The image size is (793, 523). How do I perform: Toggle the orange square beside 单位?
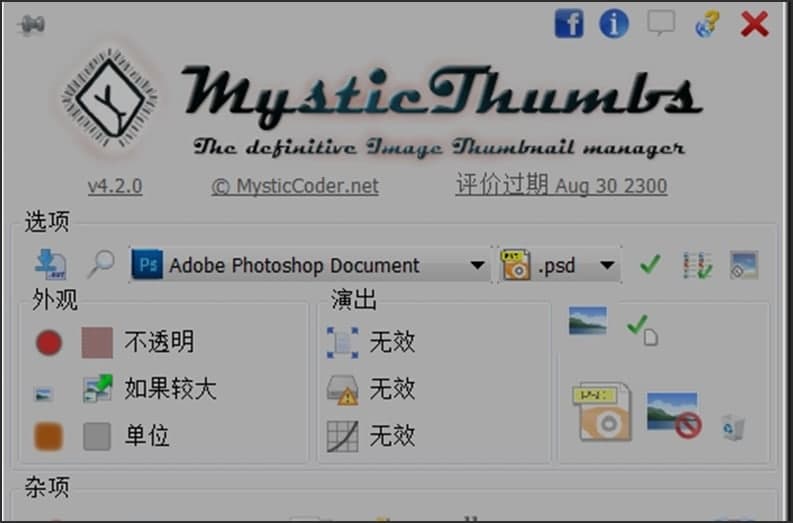pyautogui.click(x=49, y=437)
